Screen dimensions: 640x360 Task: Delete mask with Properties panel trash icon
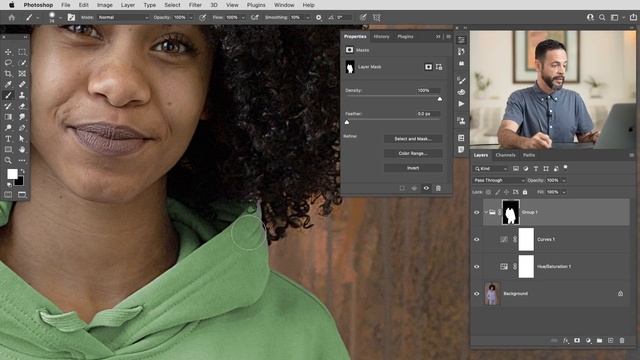[x=438, y=188]
